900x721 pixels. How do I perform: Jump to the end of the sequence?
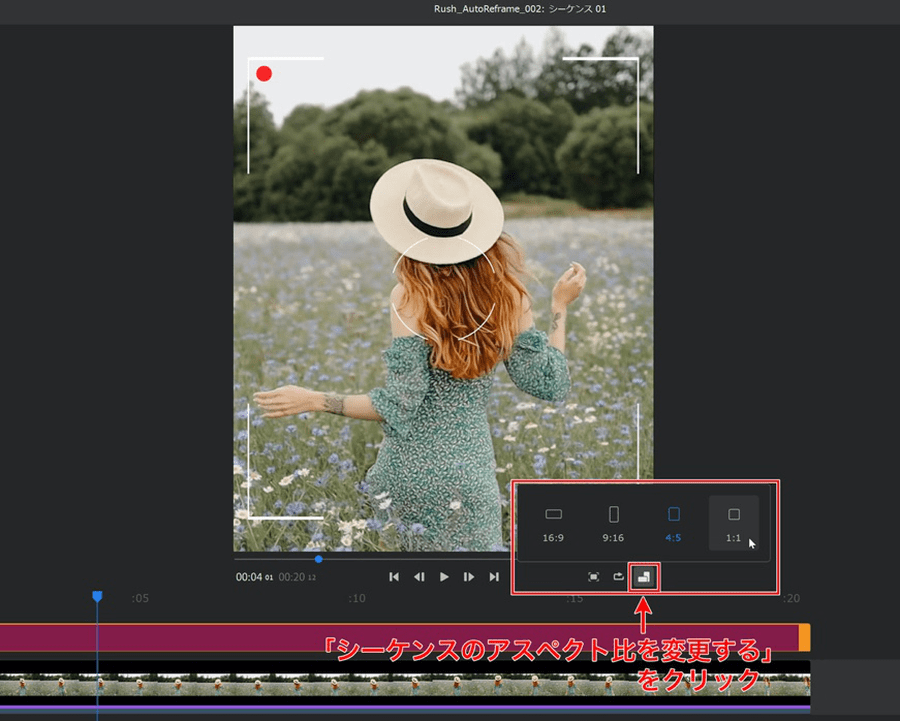[x=494, y=577]
